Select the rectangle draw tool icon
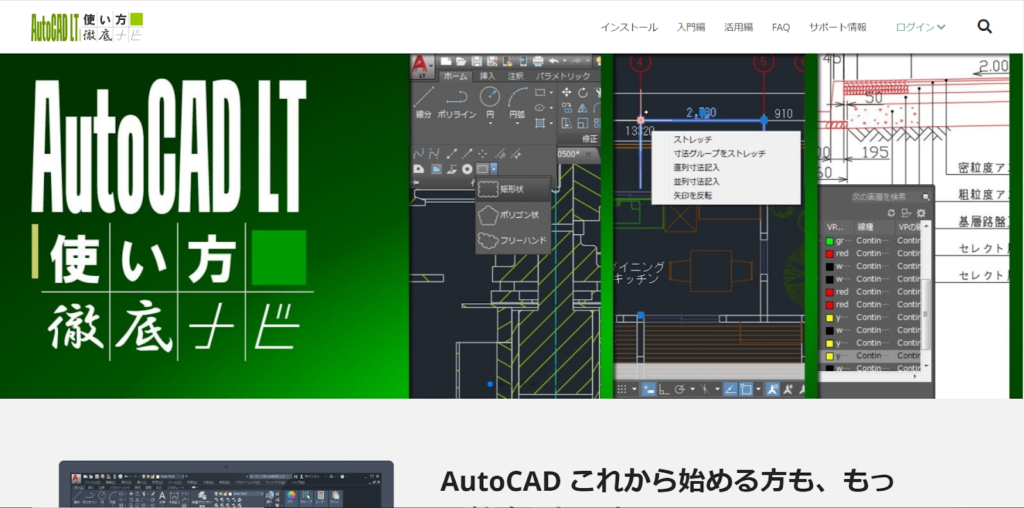The width and height of the screenshot is (1024, 508). [x=540, y=92]
